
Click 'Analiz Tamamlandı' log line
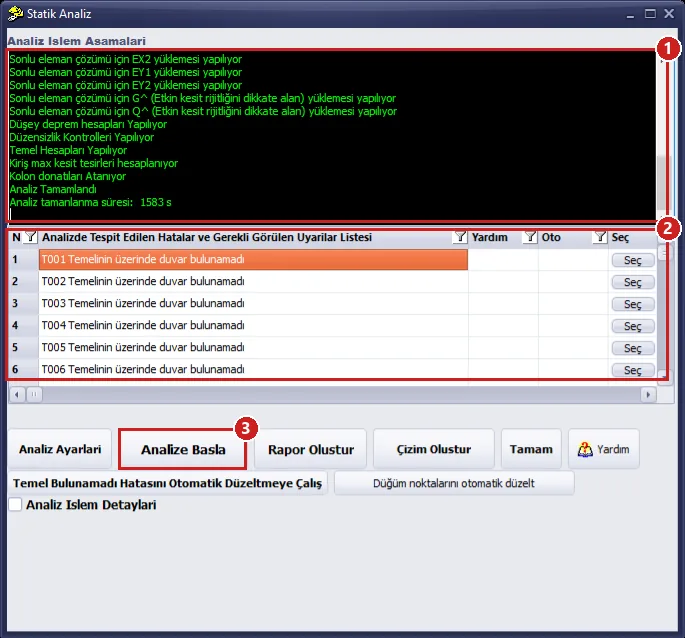pyautogui.click(x=53, y=189)
